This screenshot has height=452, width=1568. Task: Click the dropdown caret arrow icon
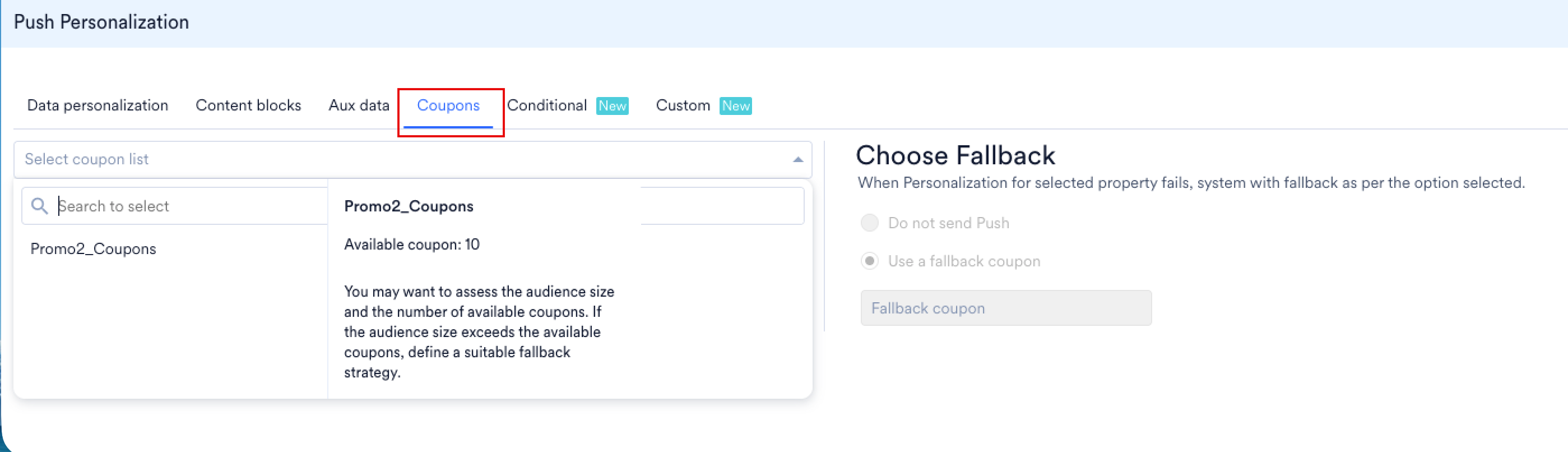(798, 160)
